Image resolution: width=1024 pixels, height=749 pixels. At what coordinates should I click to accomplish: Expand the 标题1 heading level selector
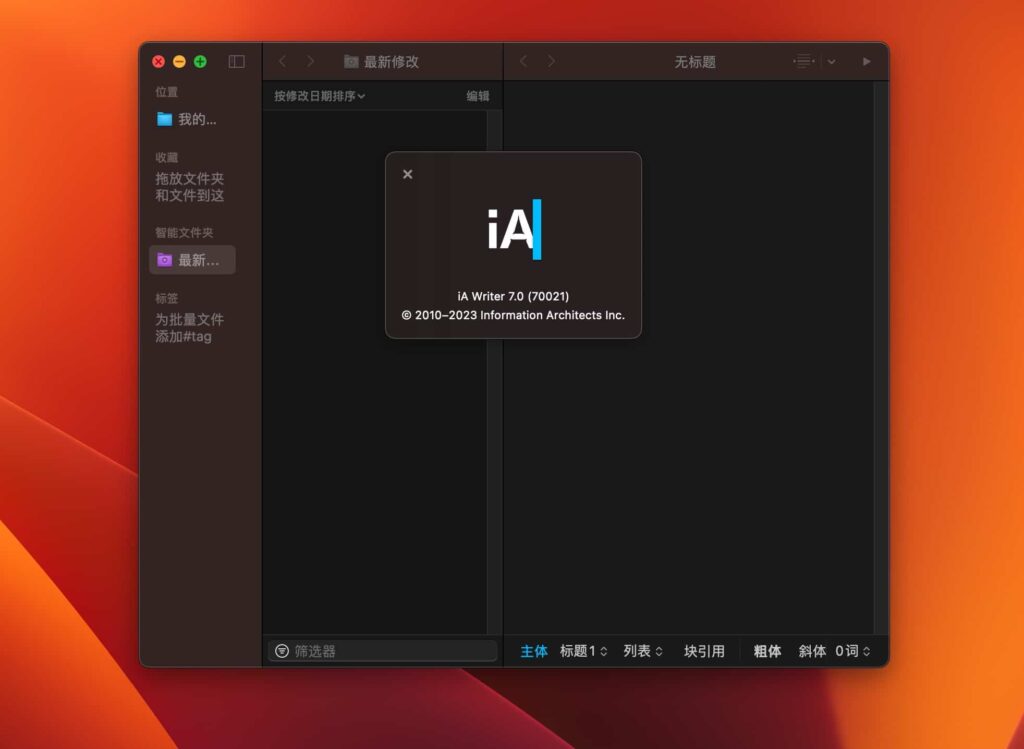583,651
